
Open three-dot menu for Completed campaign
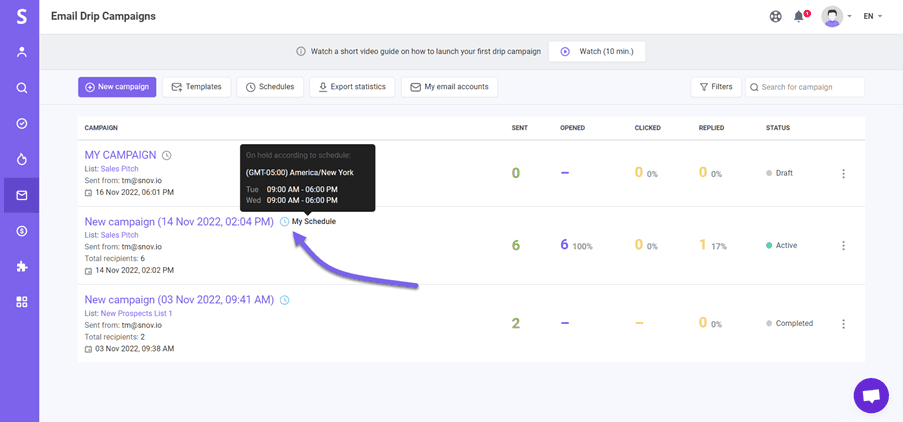coord(843,324)
